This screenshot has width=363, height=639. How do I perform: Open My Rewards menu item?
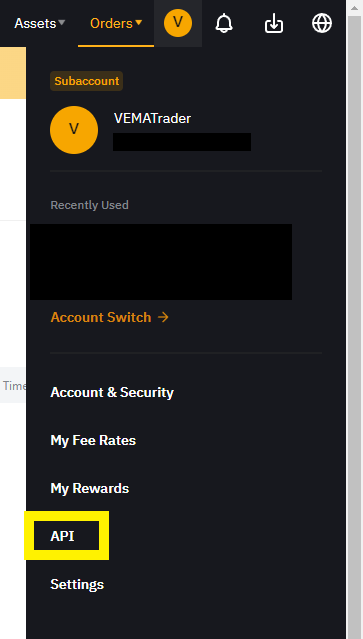[x=90, y=489]
